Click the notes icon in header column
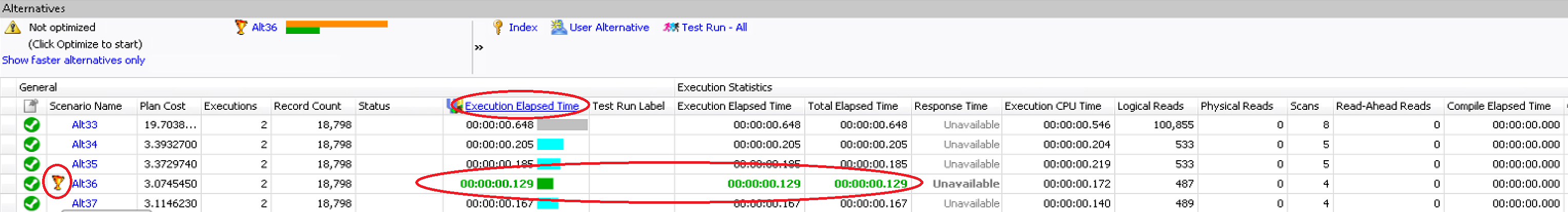This screenshot has width=1568, height=212. (30, 106)
